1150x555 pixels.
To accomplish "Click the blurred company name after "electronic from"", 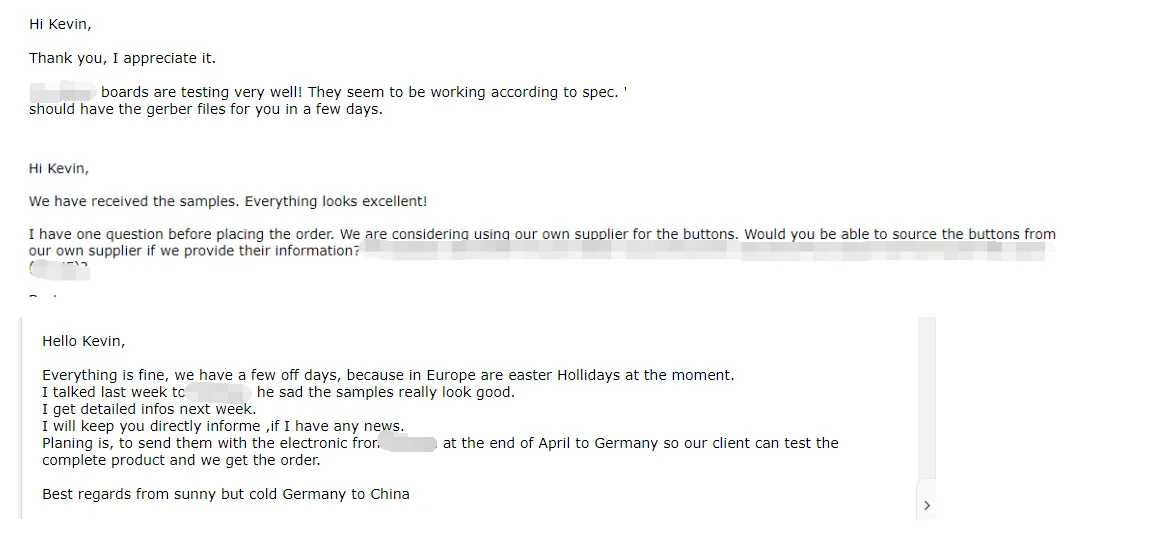I will tap(409, 443).
